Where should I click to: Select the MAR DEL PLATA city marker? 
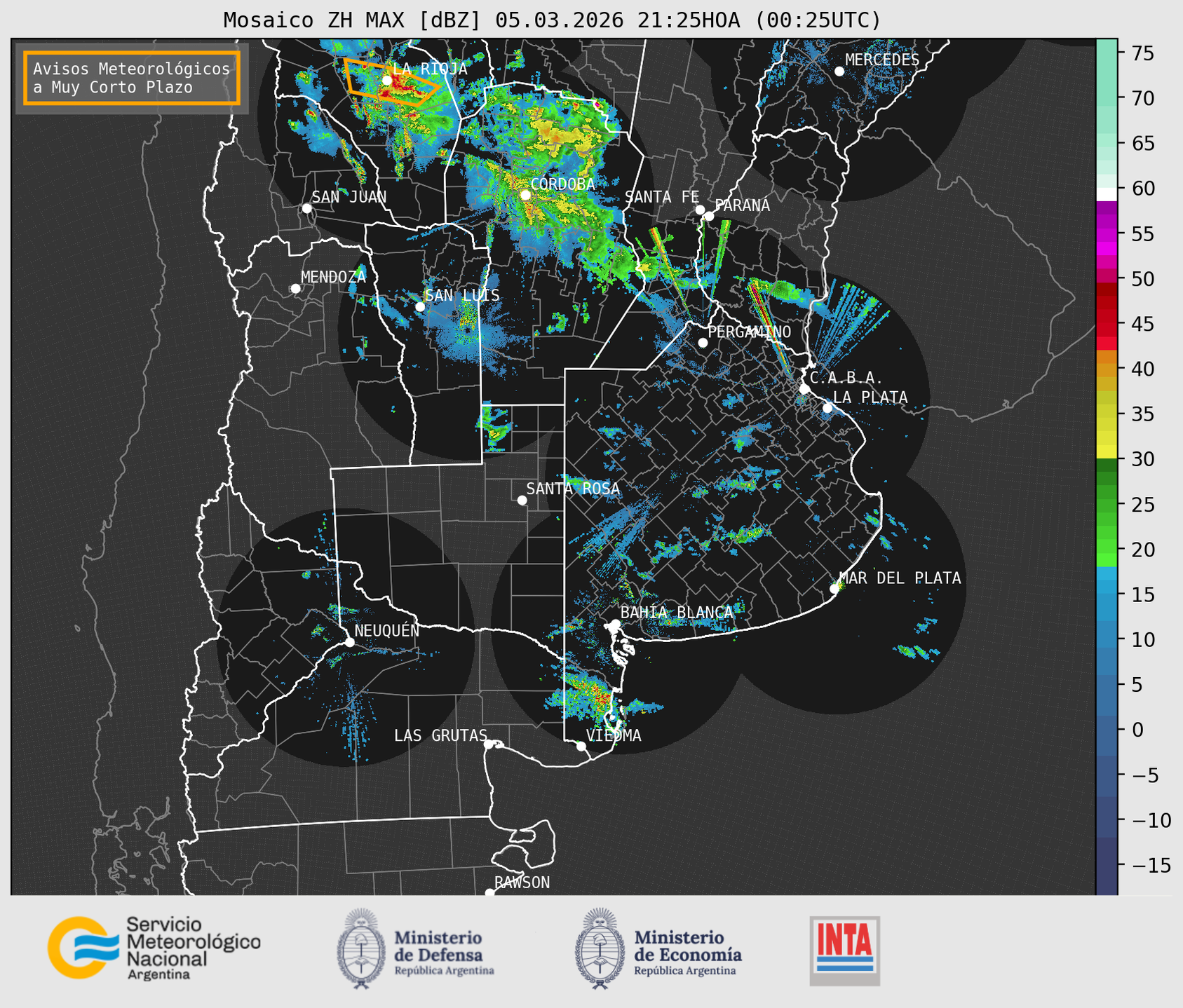834,589
